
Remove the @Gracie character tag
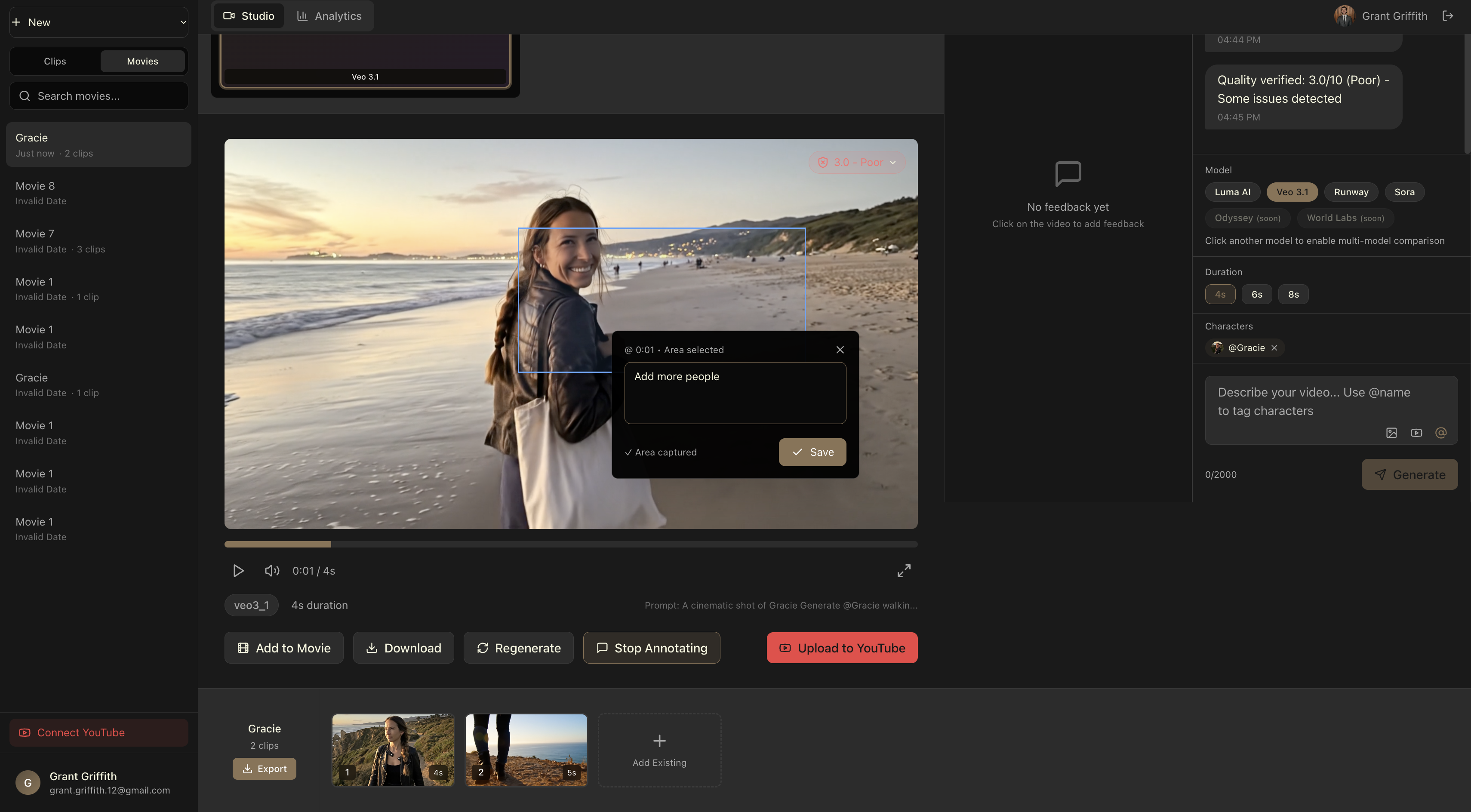(1274, 348)
